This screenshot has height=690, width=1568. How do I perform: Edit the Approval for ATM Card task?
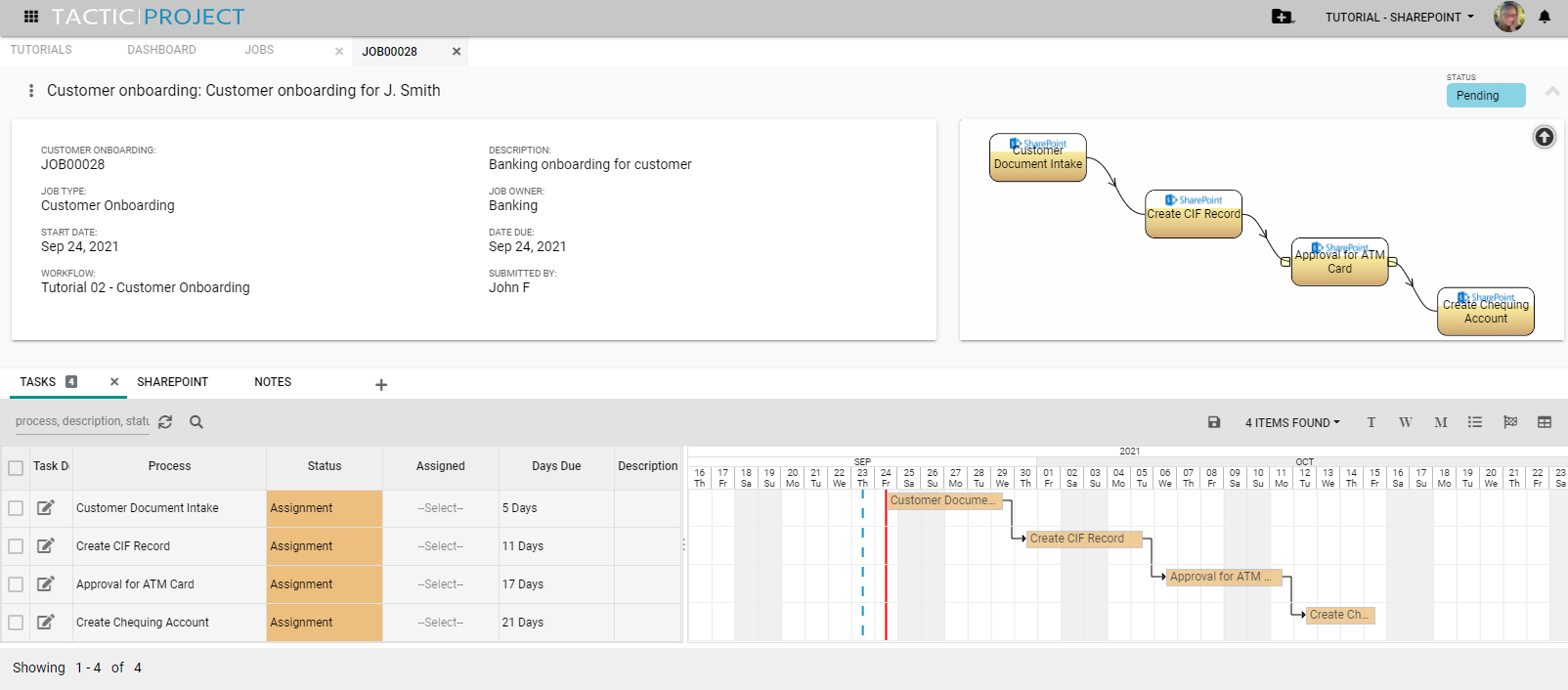point(46,583)
